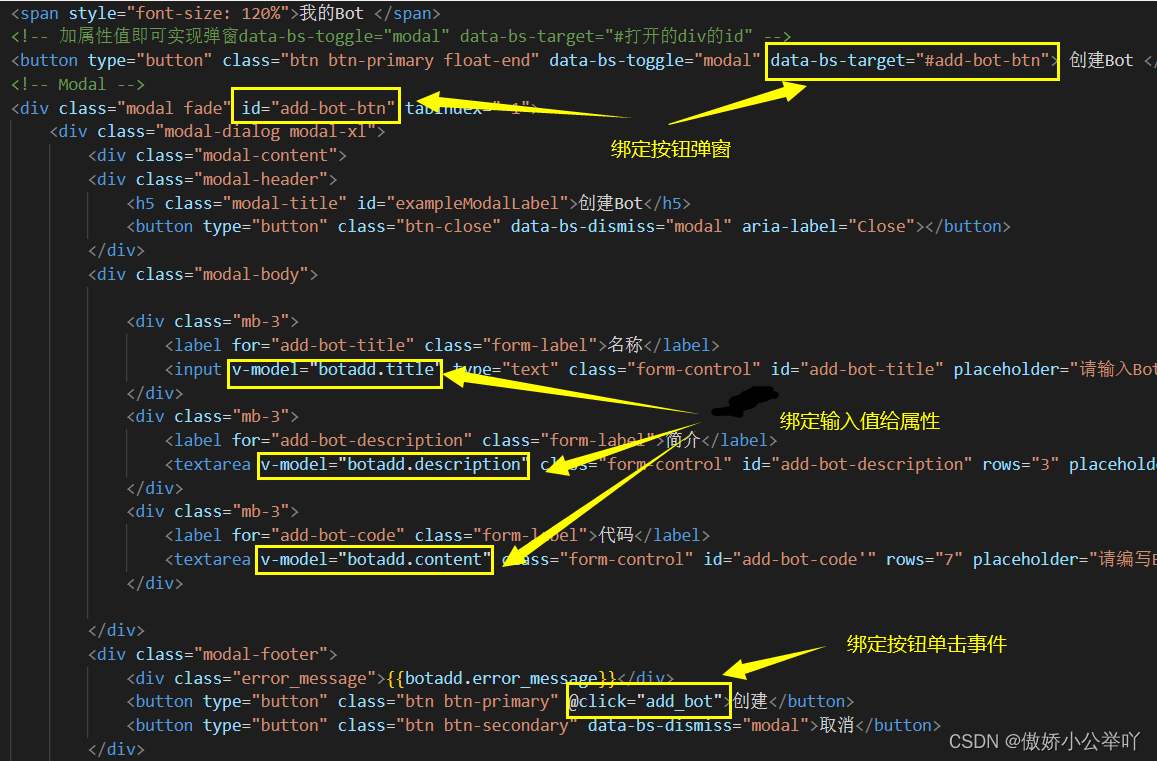Click the {{botadd.error_message}} interpolation

tap(500, 678)
